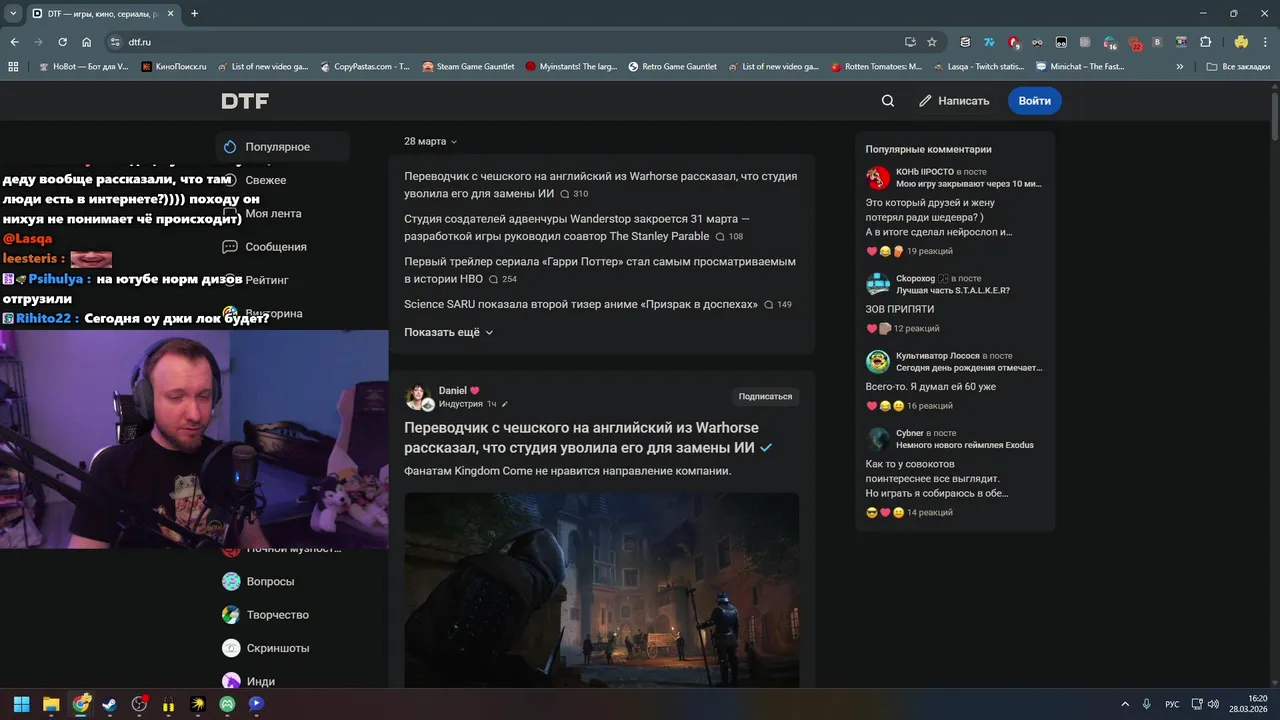Open OBS Studio from the taskbar
The width and height of the screenshot is (1280, 720).
pos(139,704)
